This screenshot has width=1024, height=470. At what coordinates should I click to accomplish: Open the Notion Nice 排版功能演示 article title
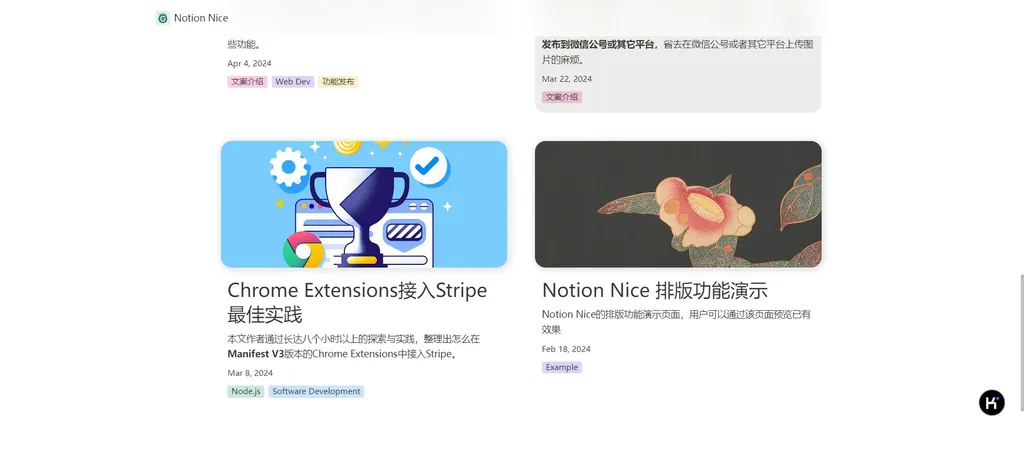point(654,290)
